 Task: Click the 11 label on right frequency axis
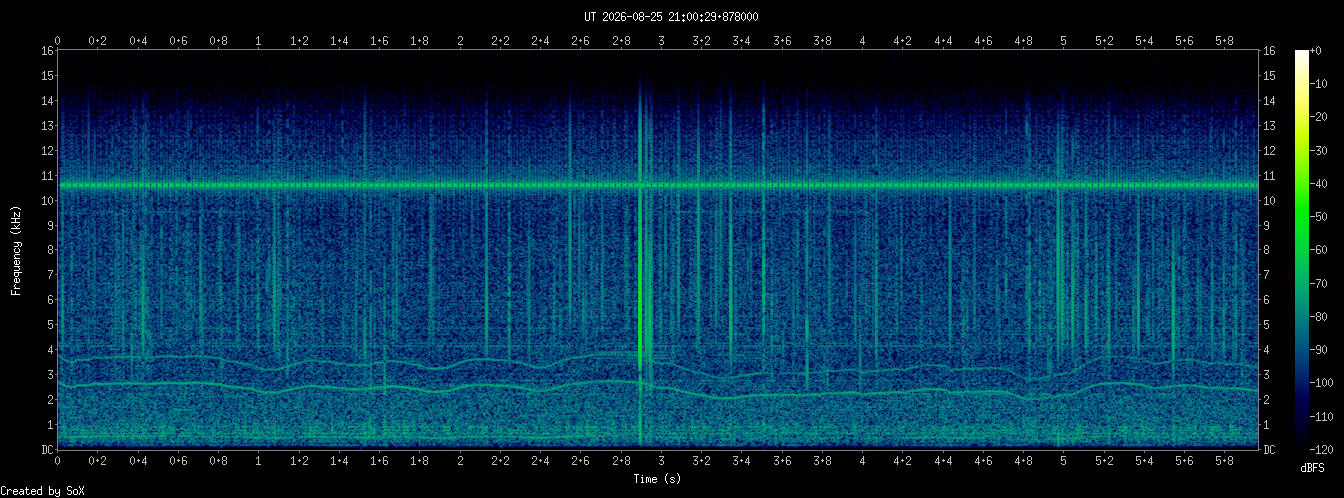click(x=1269, y=175)
